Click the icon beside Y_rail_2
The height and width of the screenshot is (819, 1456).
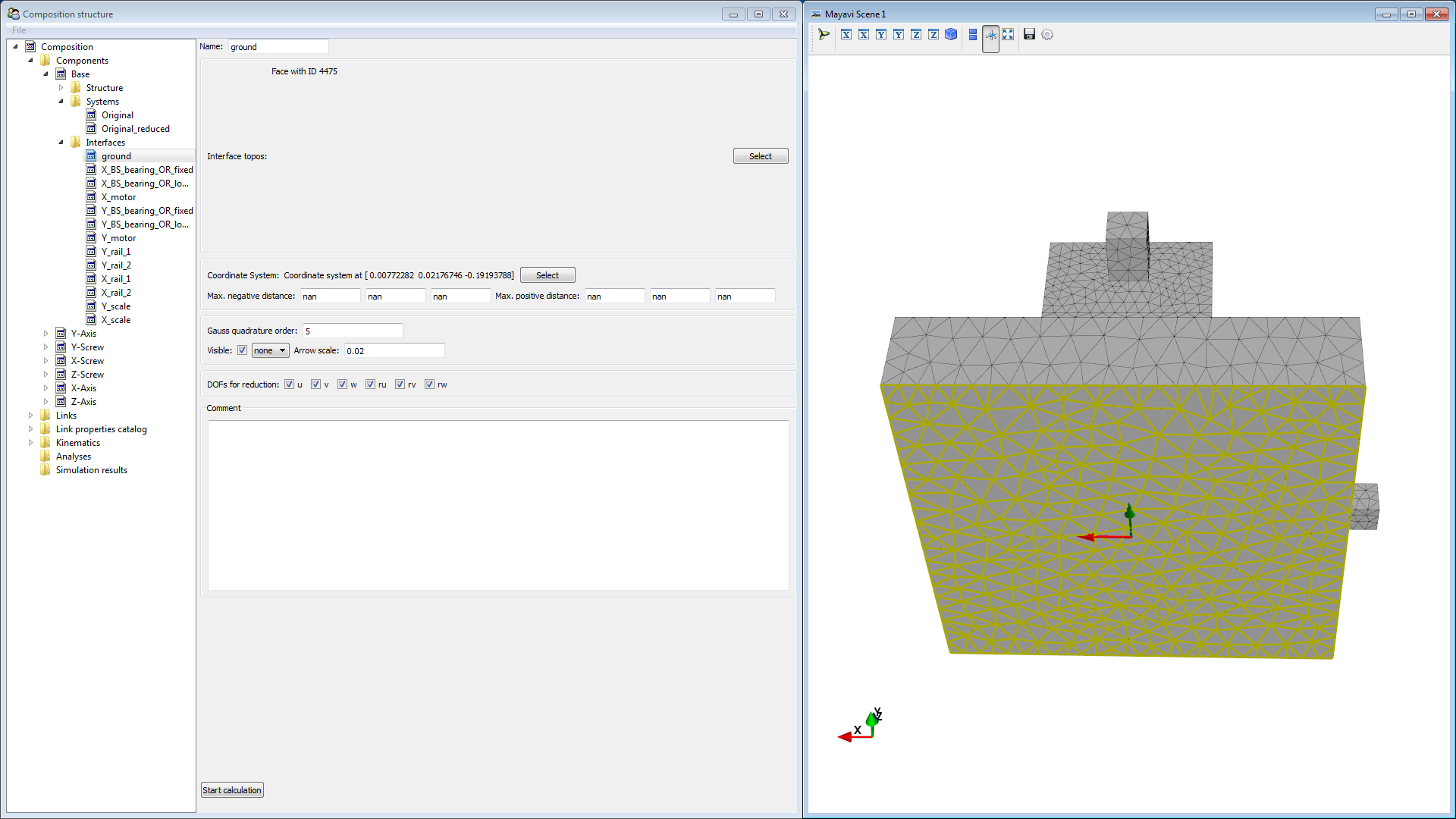tap(91, 265)
